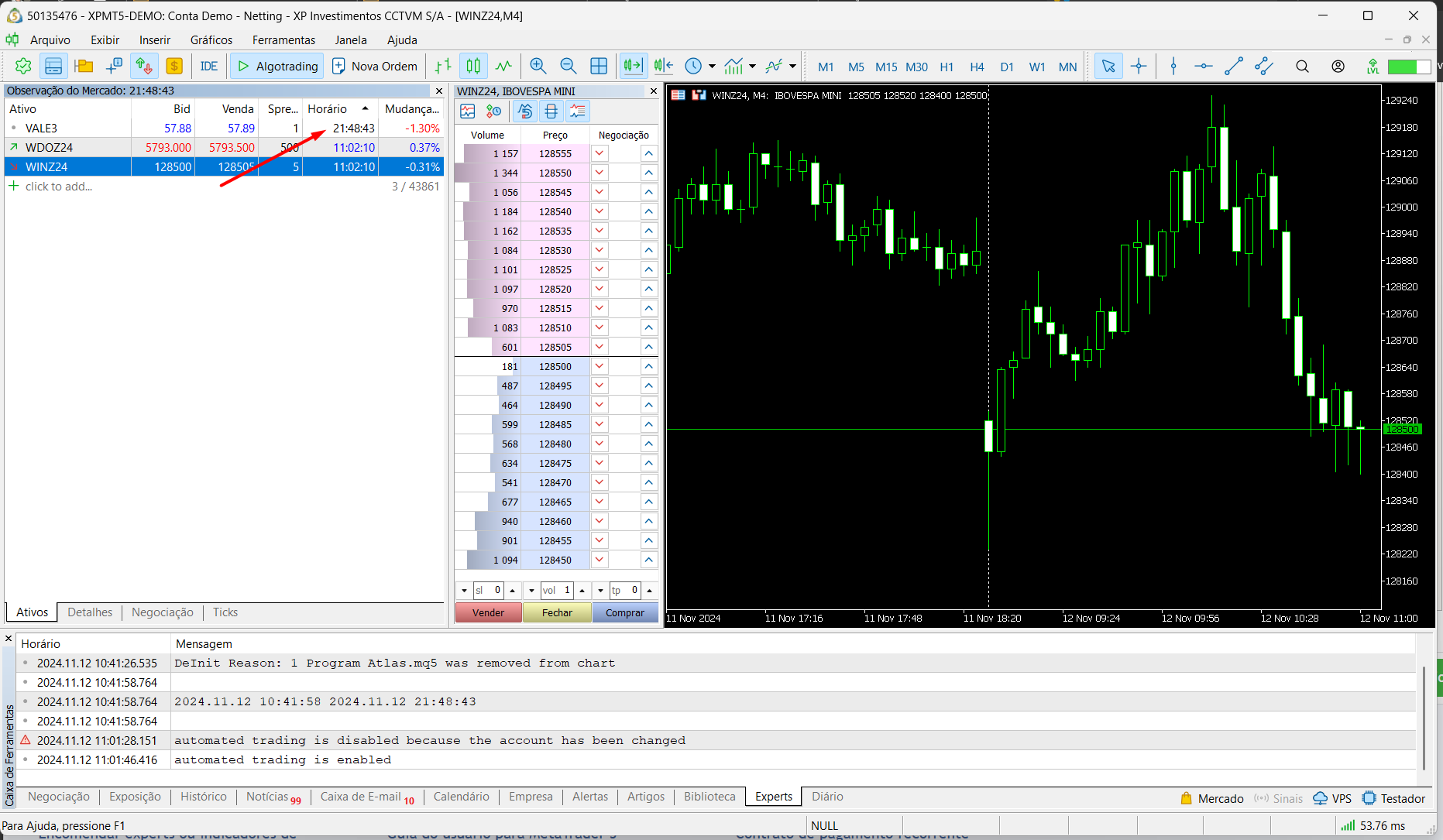Select the VALE3 symbol row
The image size is (1443, 840).
[224, 129]
